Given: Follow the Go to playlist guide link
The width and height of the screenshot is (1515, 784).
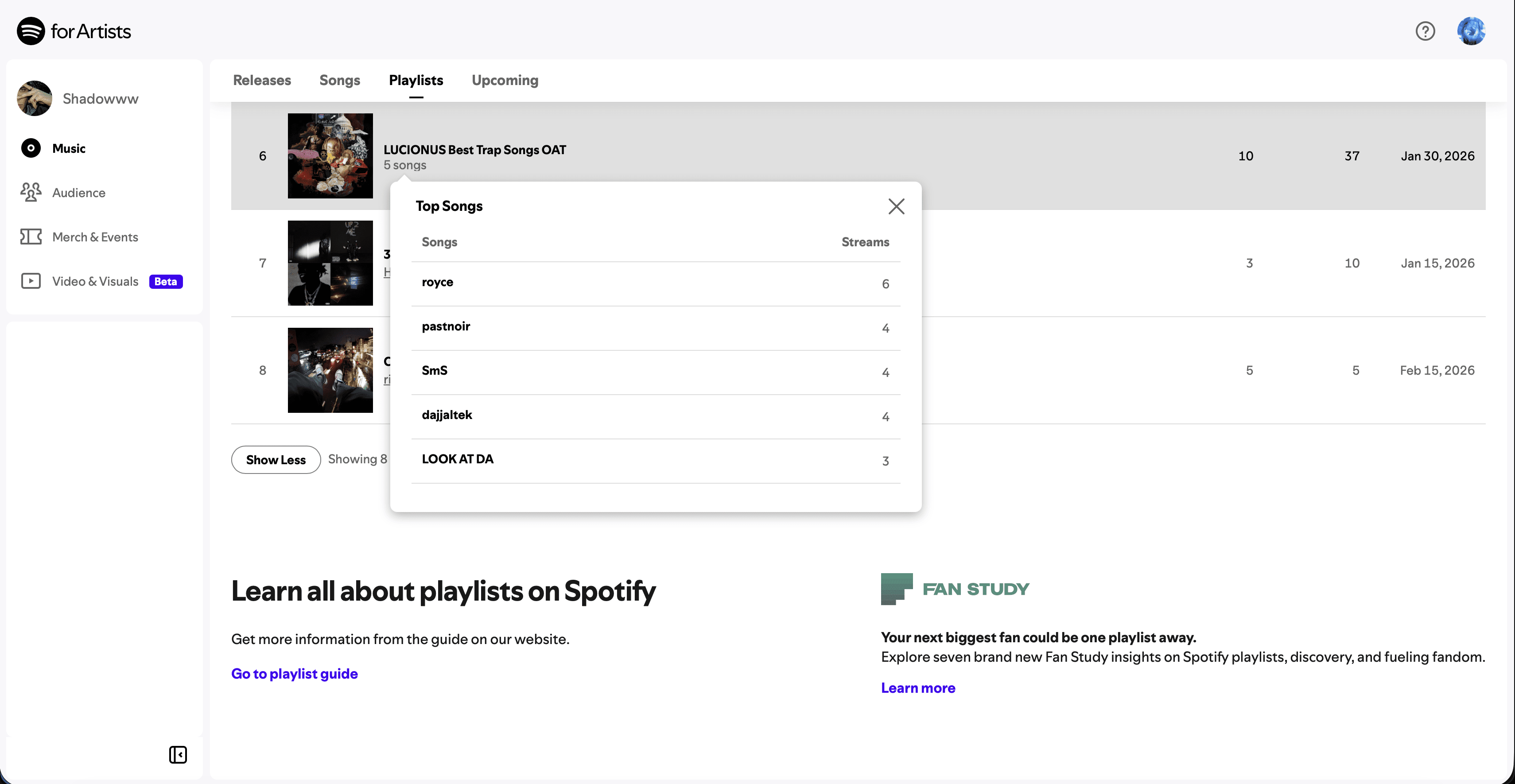Looking at the screenshot, I should 294,673.
